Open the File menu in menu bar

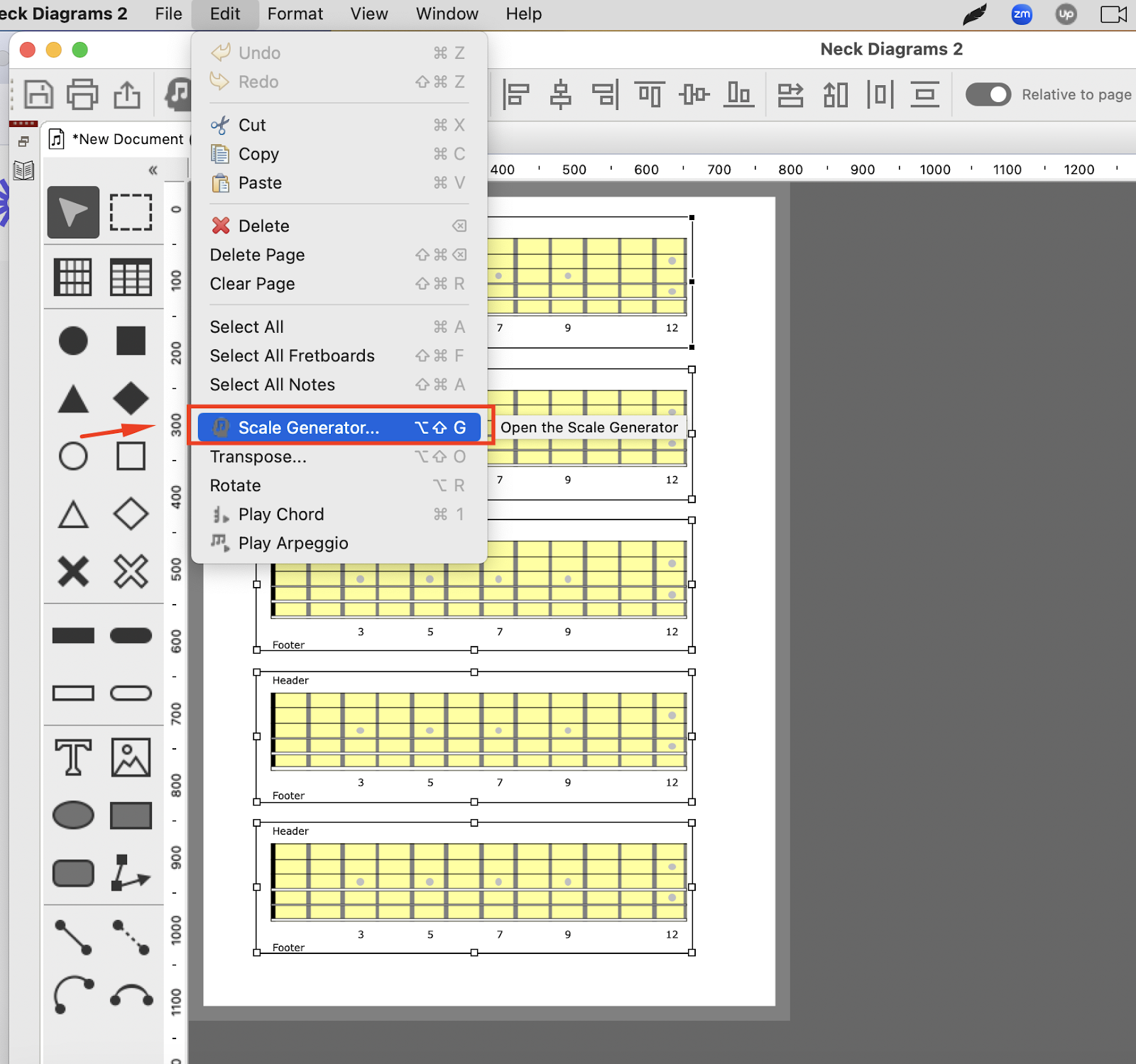point(168,13)
